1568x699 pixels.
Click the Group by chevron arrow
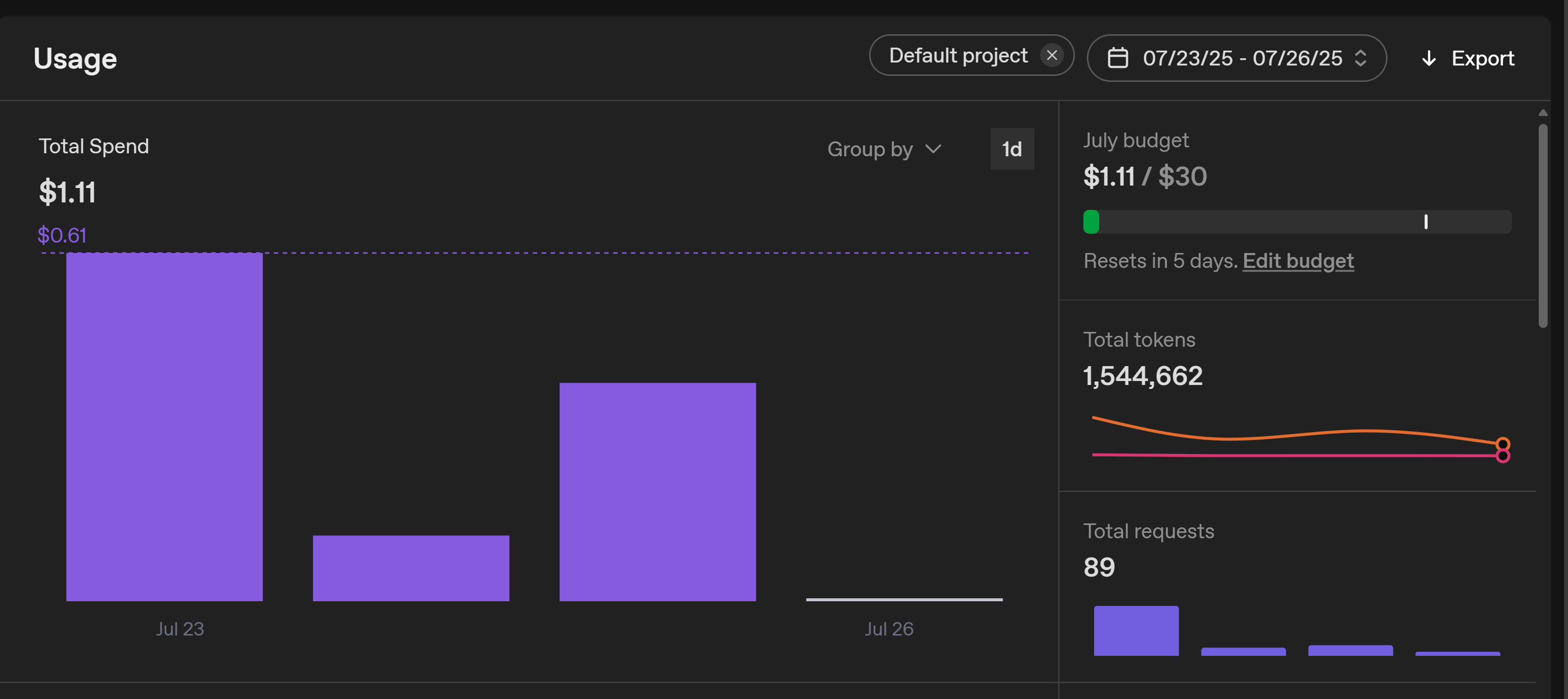[933, 149]
